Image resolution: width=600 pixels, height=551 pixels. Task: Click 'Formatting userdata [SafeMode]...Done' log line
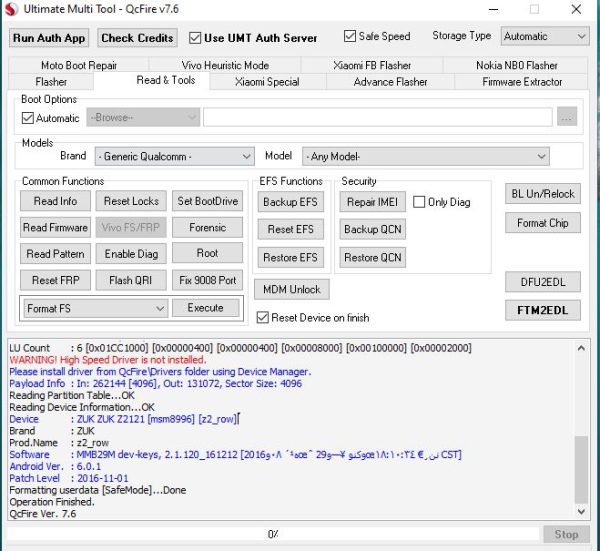(x=98, y=490)
